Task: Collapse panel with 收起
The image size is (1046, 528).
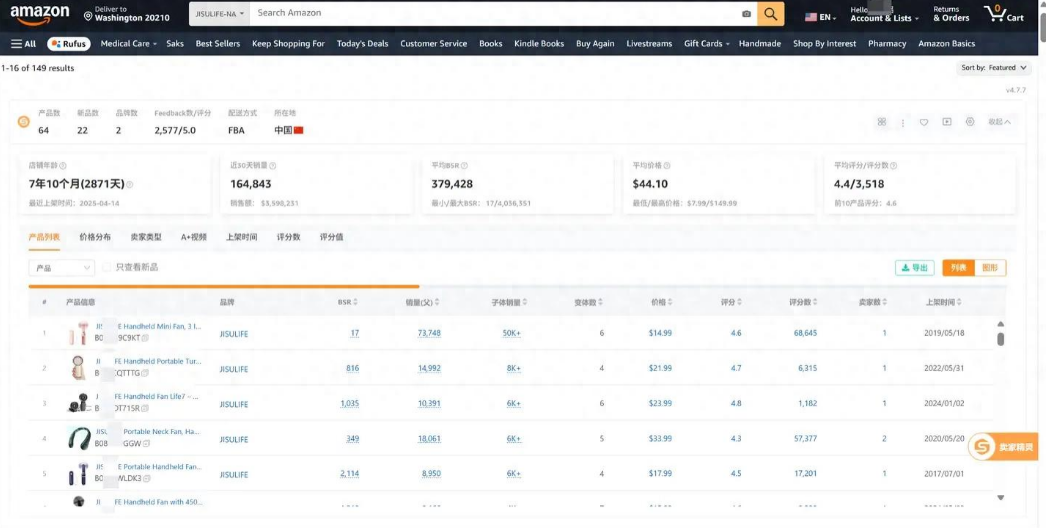Action: click(x=999, y=122)
